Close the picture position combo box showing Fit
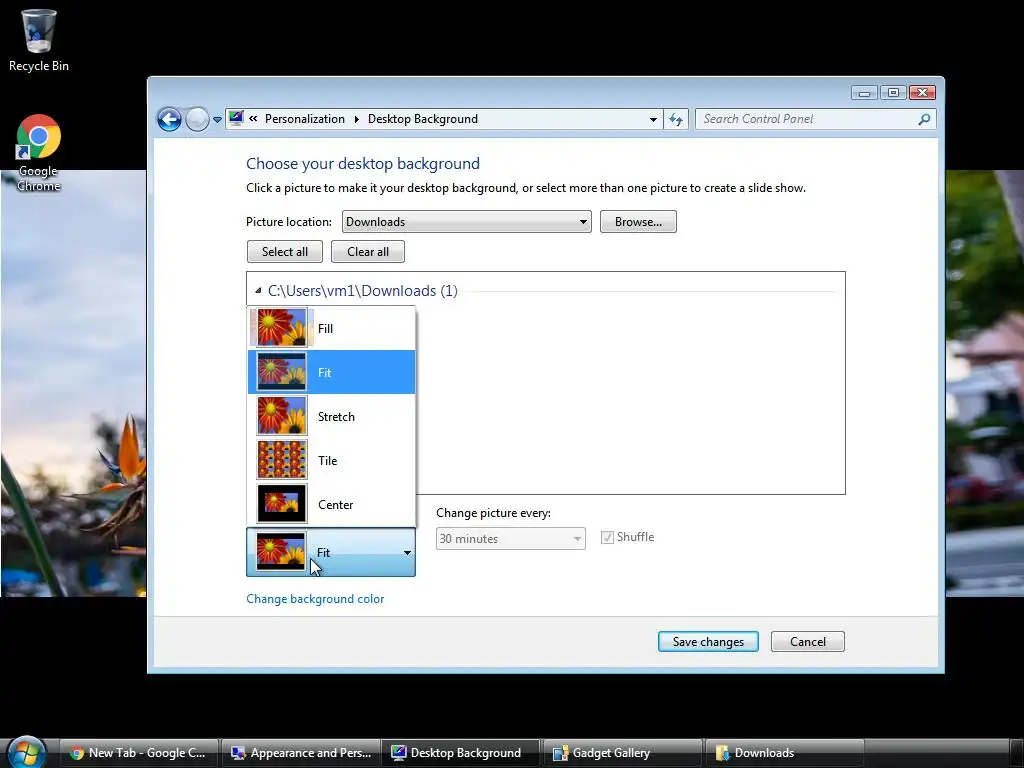Viewport: 1024px width, 768px height. [330, 552]
